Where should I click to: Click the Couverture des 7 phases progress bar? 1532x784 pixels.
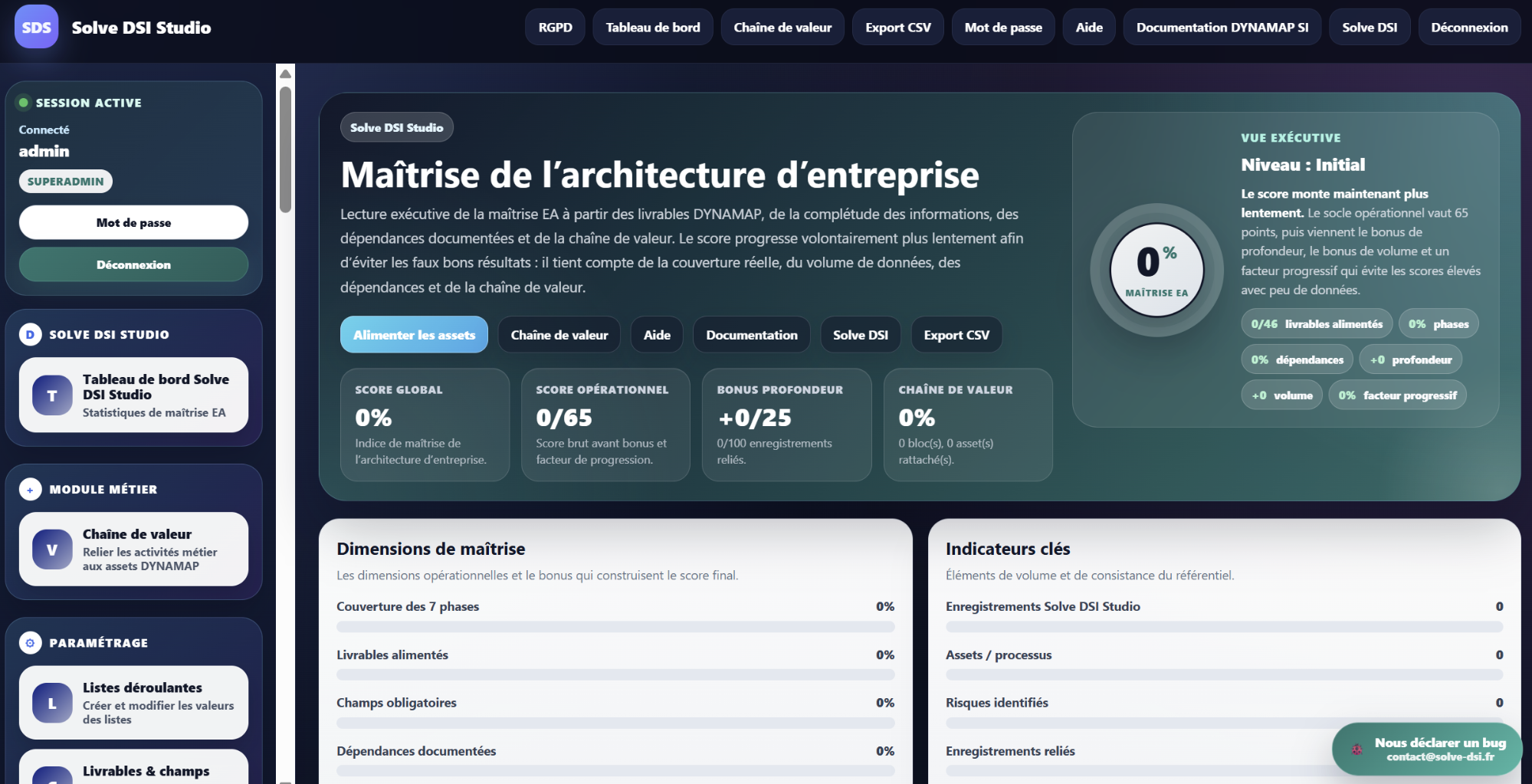tap(615, 627)
